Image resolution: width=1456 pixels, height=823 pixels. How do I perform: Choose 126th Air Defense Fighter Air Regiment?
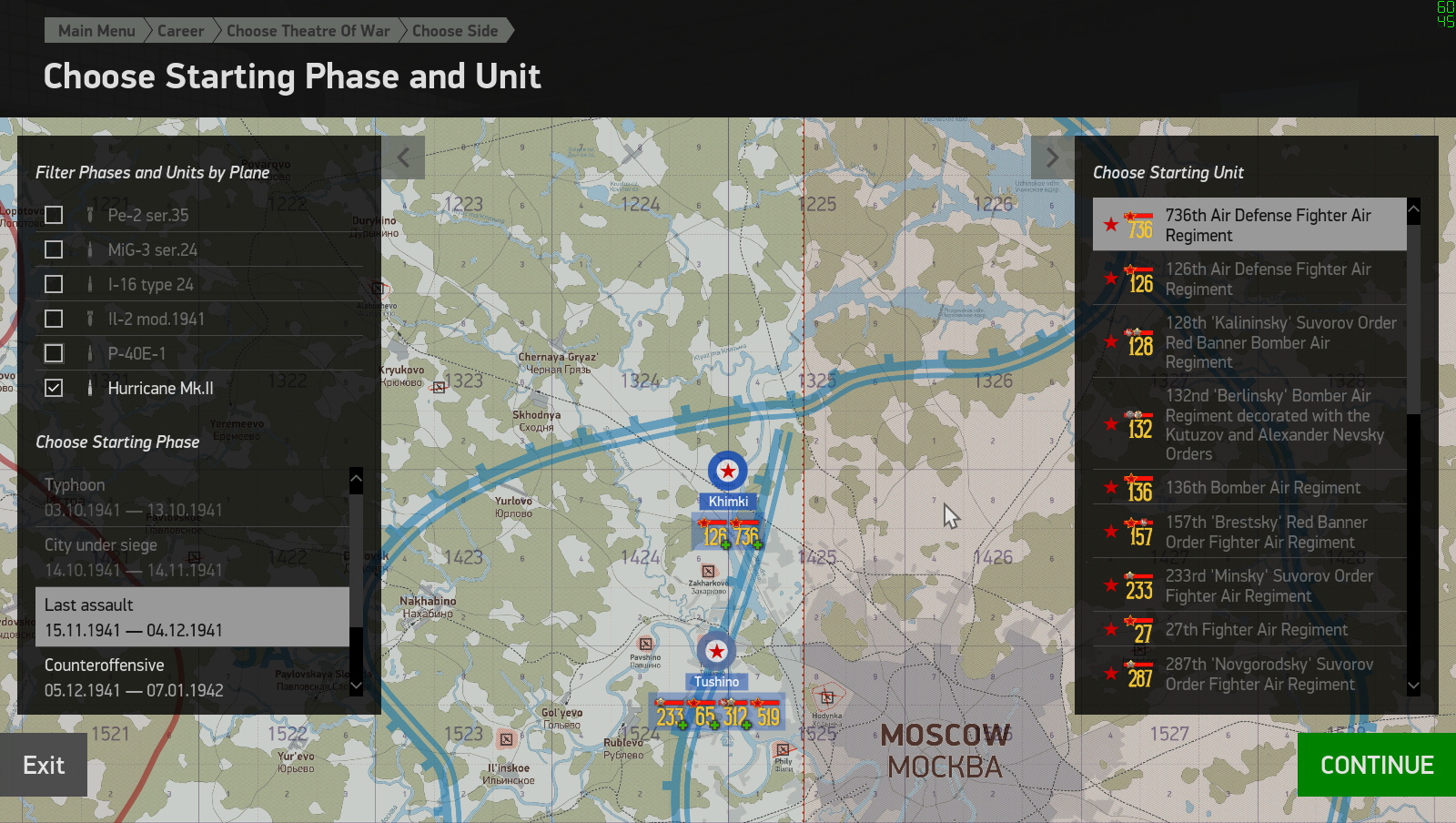(1249, 279)
